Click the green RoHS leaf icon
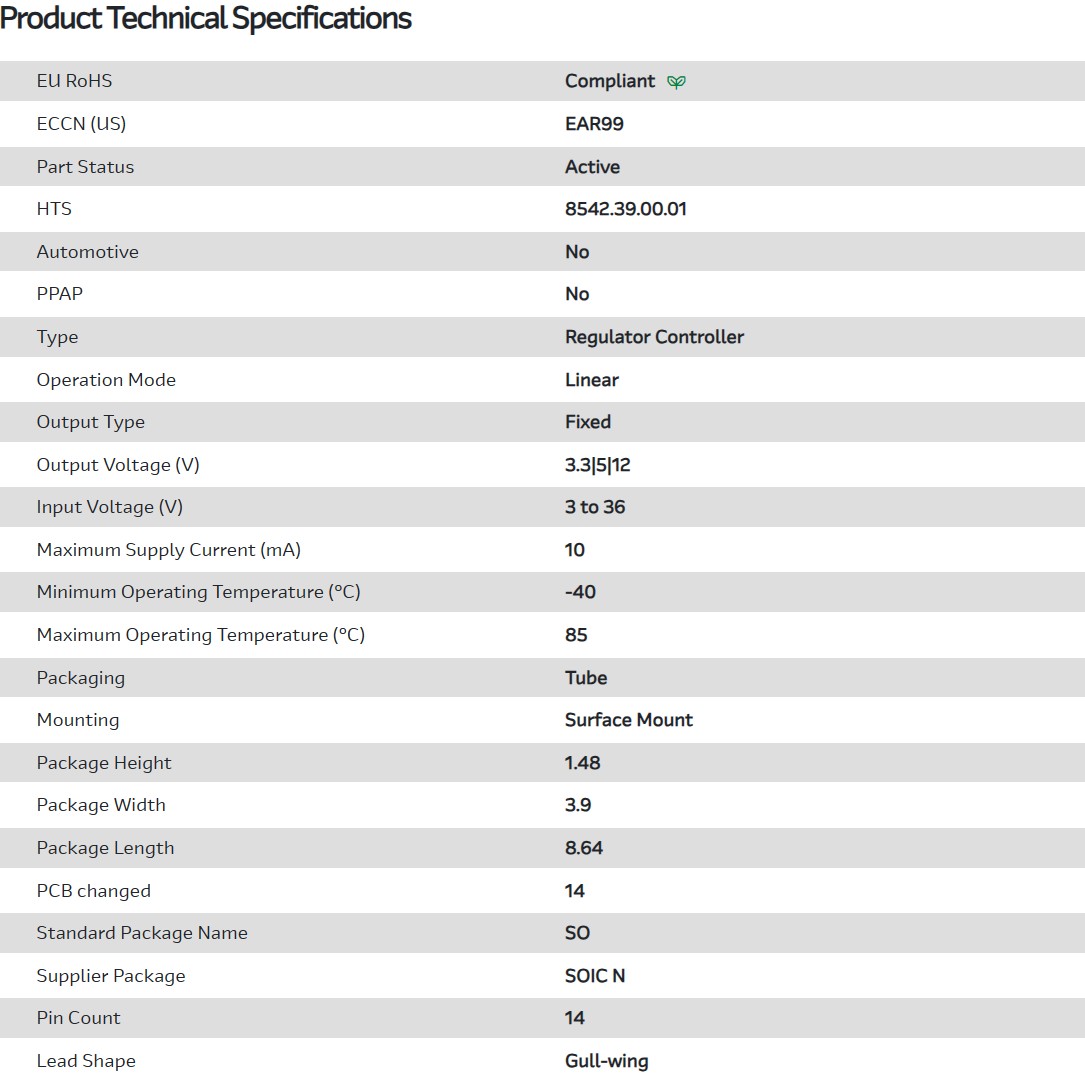The height and width of the screenshot is (1079, 1085). click(x=677, y=82)
